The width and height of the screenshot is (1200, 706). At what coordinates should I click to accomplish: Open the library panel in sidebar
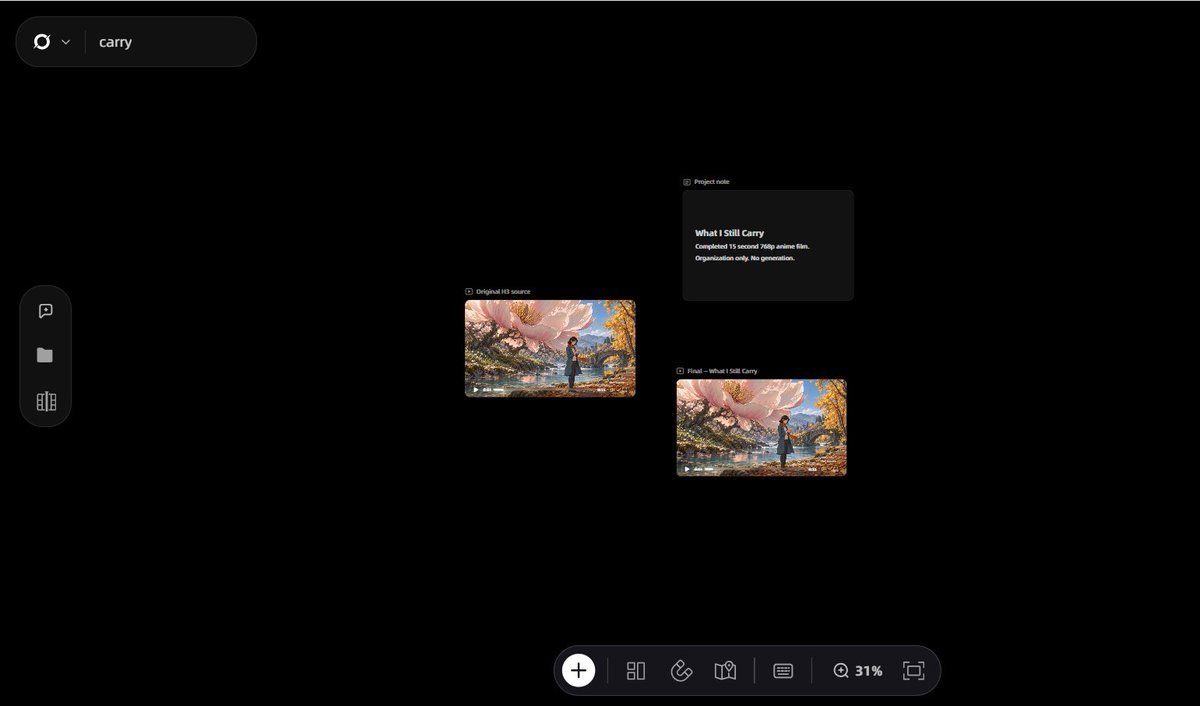click(x=46, y=401)
